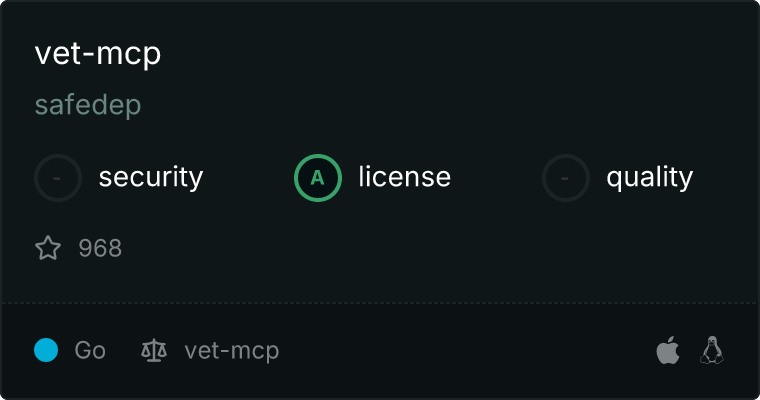Click the star icon beside 968
760x400 pixels.
[x=48, y=248]
